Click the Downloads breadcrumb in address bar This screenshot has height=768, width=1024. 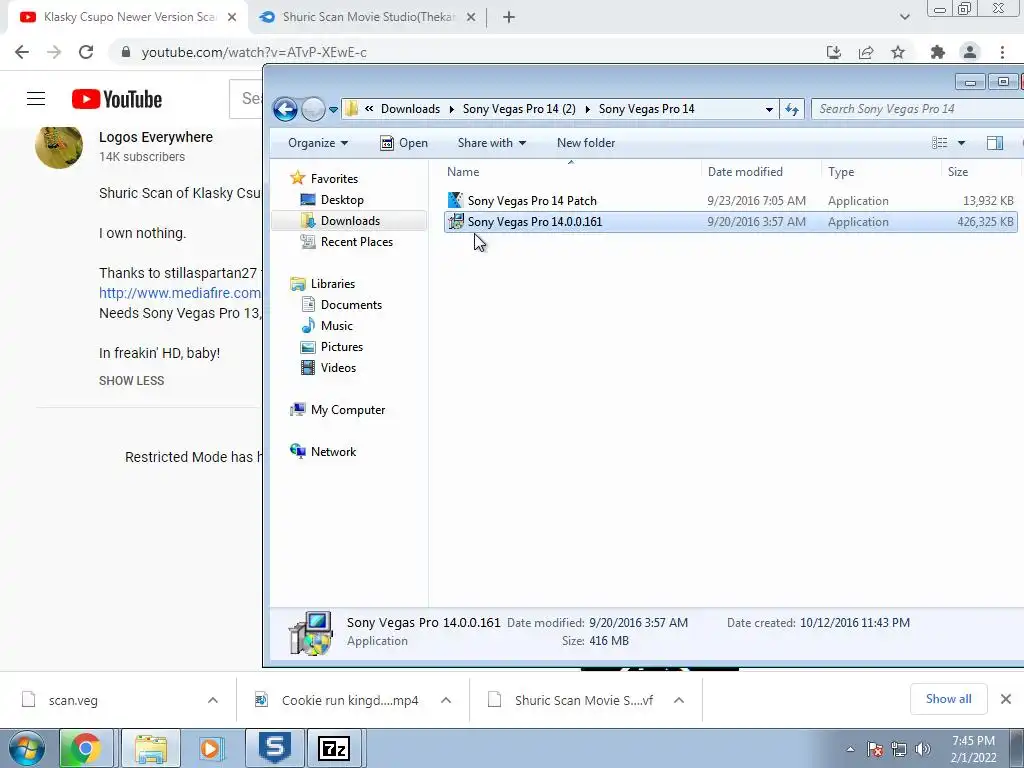[x=410, y=109]
